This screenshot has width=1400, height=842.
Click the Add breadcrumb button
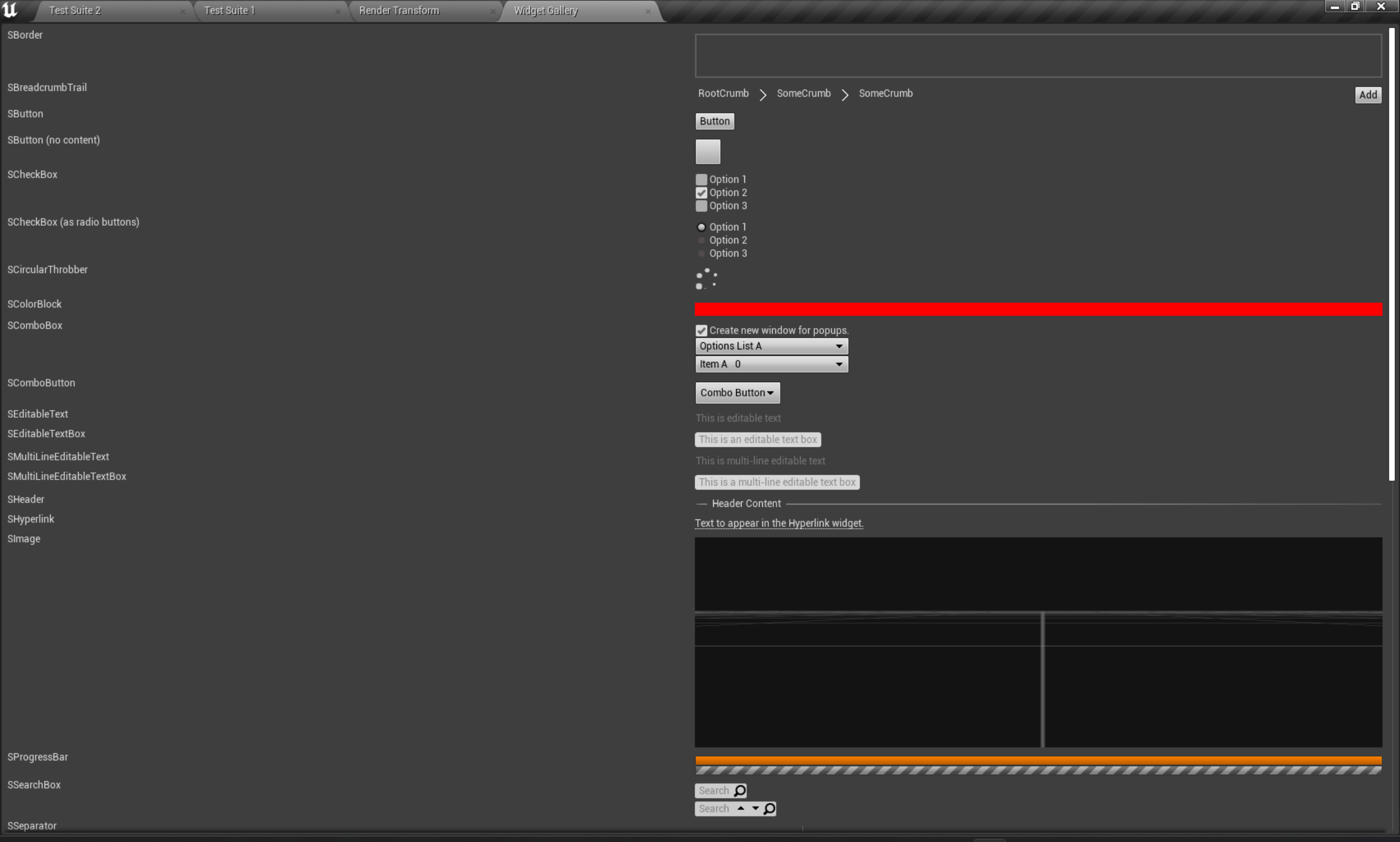click(x=1368, y=95)
